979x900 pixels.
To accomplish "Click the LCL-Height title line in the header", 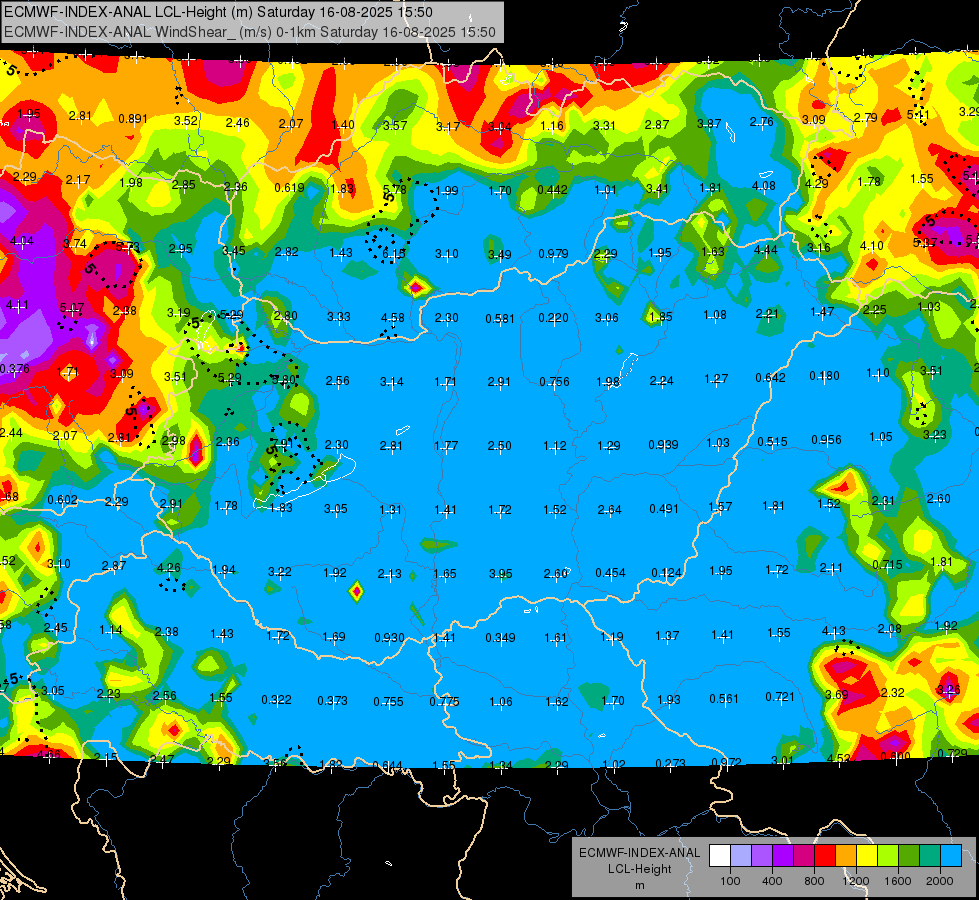I will click(x=219, y=12).
